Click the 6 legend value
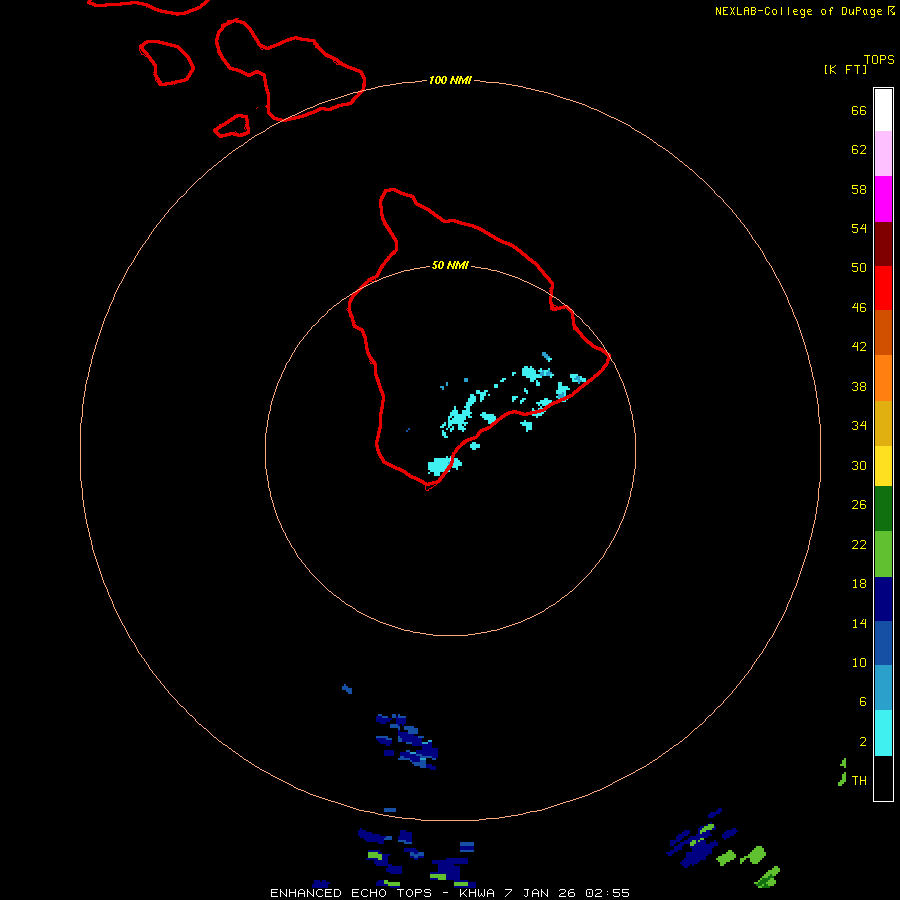900x900 pixels. click(x=862, y=702)
